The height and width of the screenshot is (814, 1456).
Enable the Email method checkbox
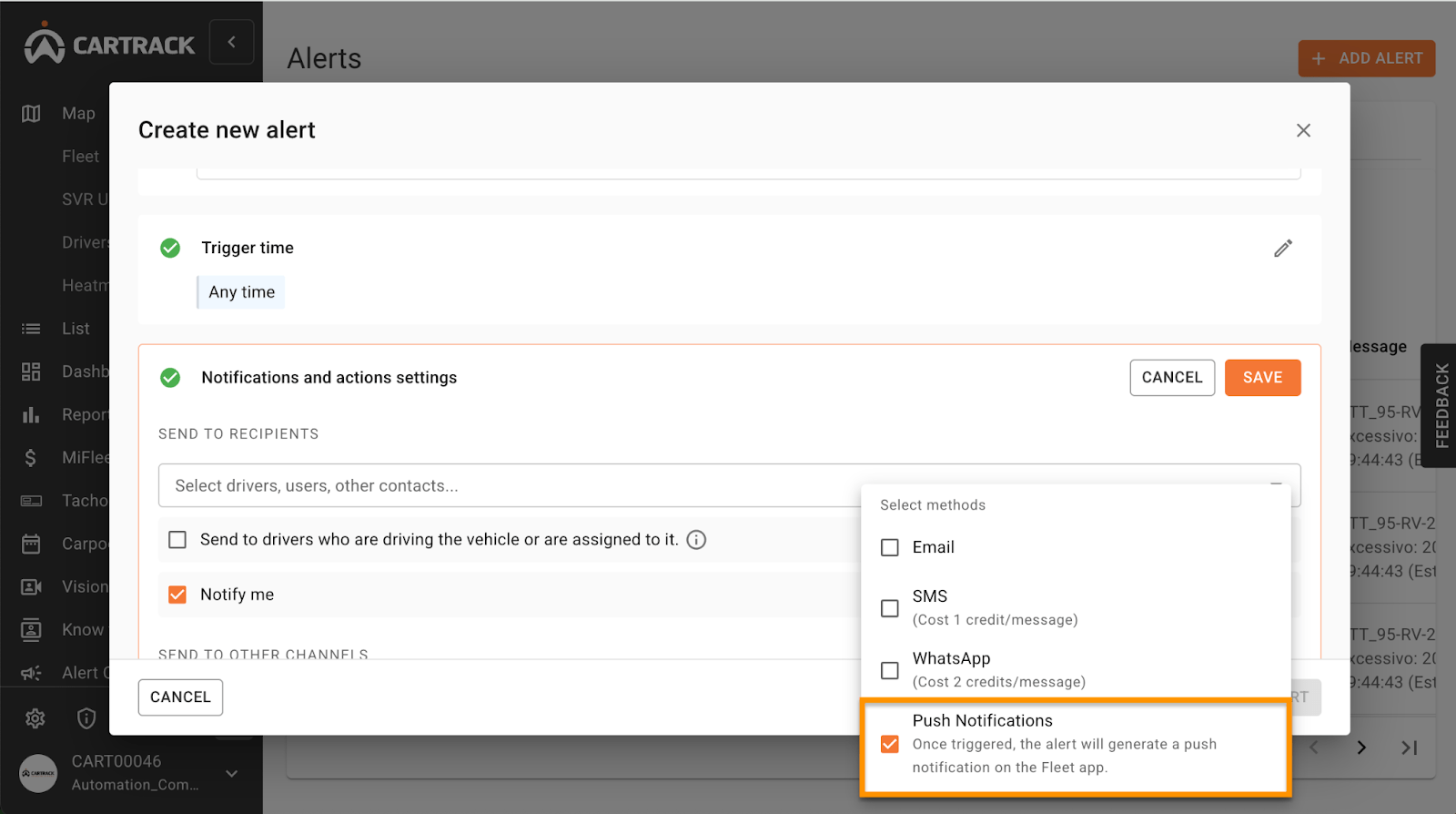(890, 547)
